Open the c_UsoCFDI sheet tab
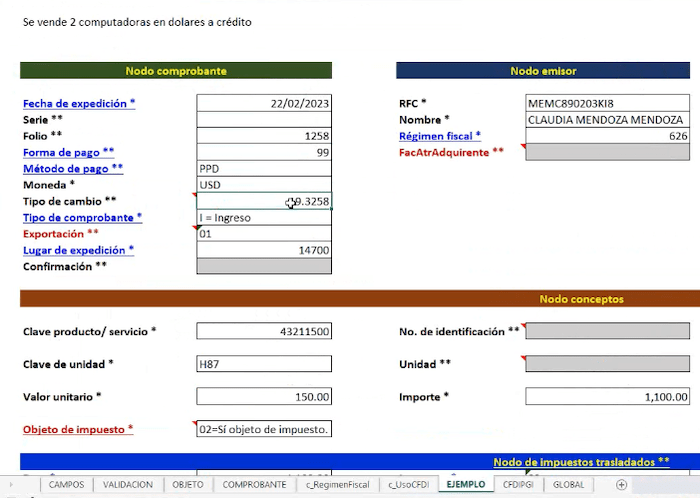700x498 pixels. [x=408, y=485]
